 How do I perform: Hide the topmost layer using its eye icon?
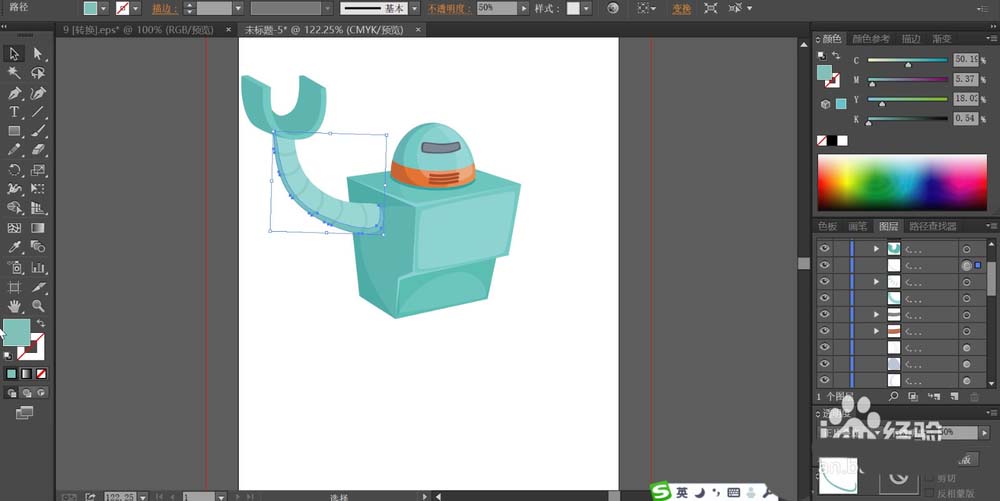[824, 248]
